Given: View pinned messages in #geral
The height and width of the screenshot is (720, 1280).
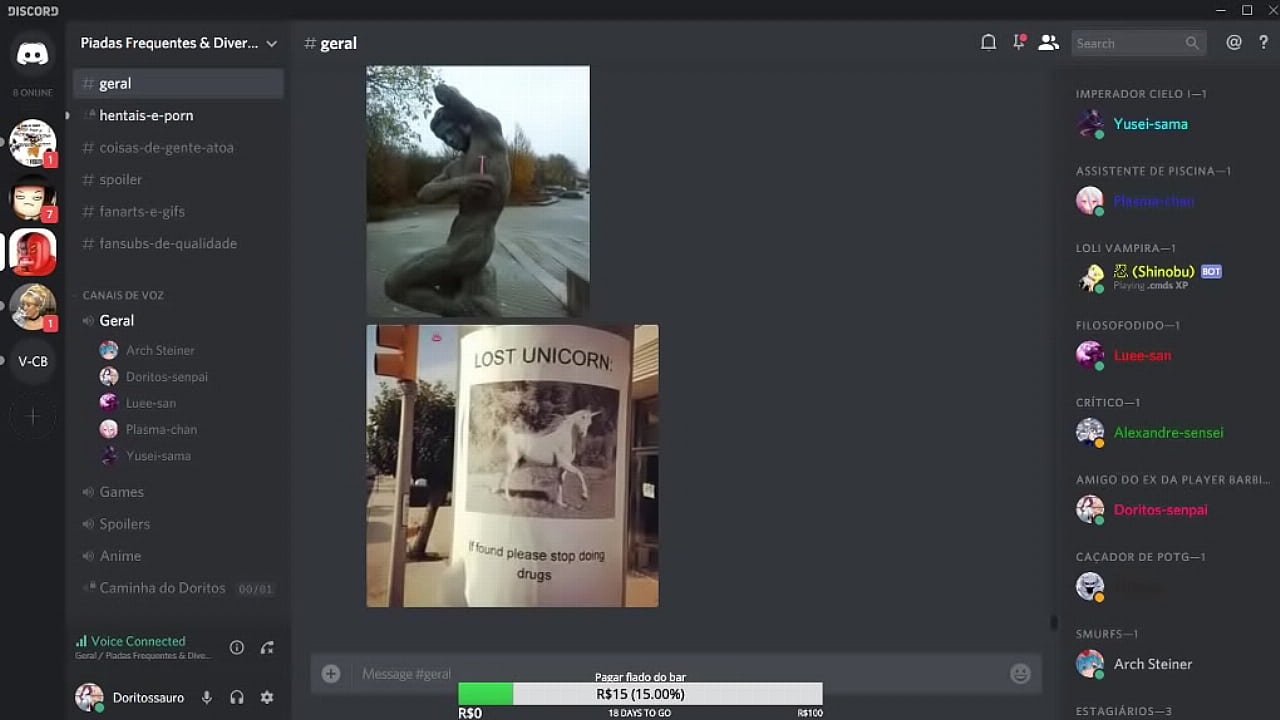Looking at the screenshot, I should coord(1018,42).
